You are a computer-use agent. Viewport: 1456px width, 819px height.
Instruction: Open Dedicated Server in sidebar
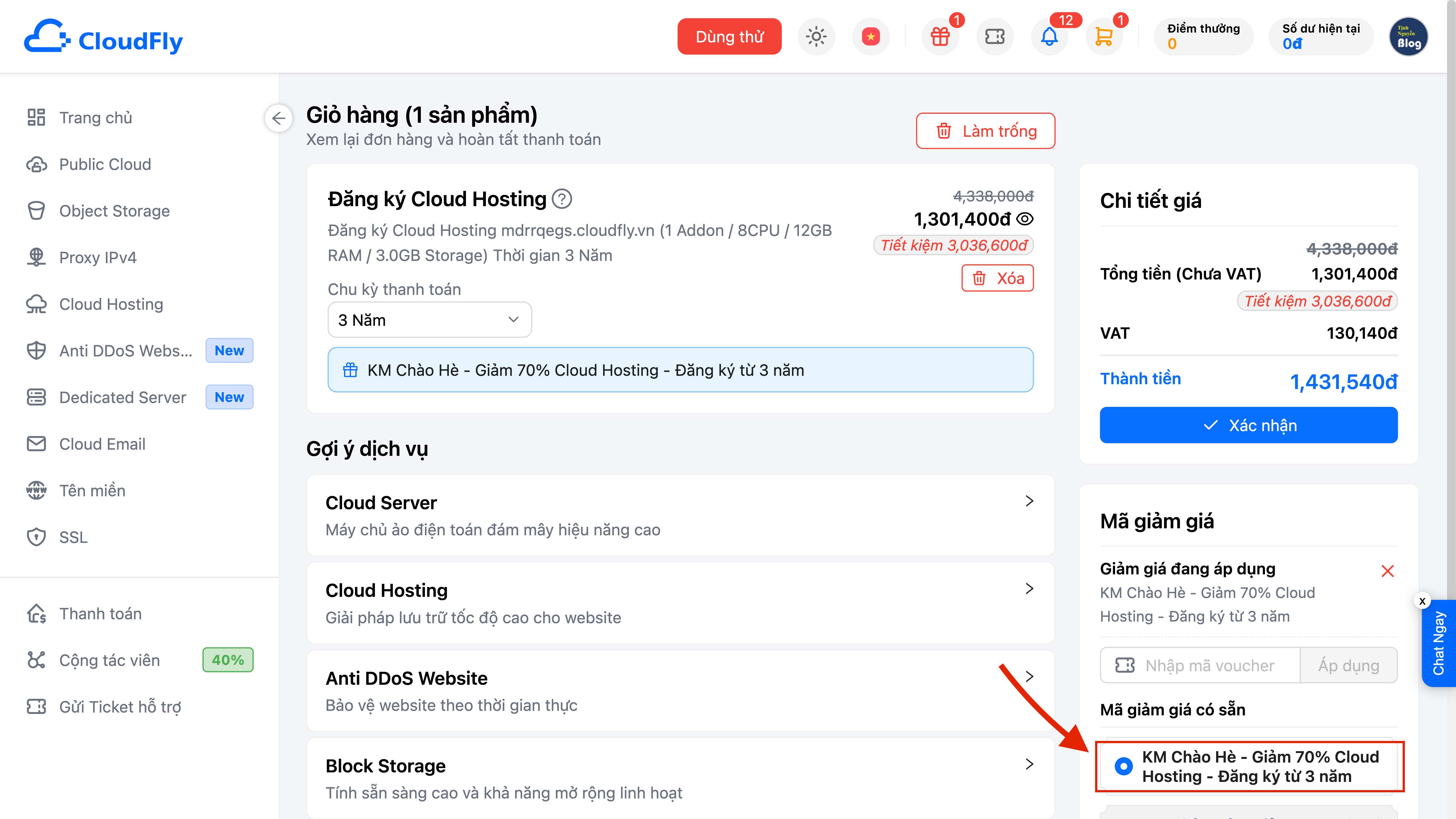tap(106, 397)
